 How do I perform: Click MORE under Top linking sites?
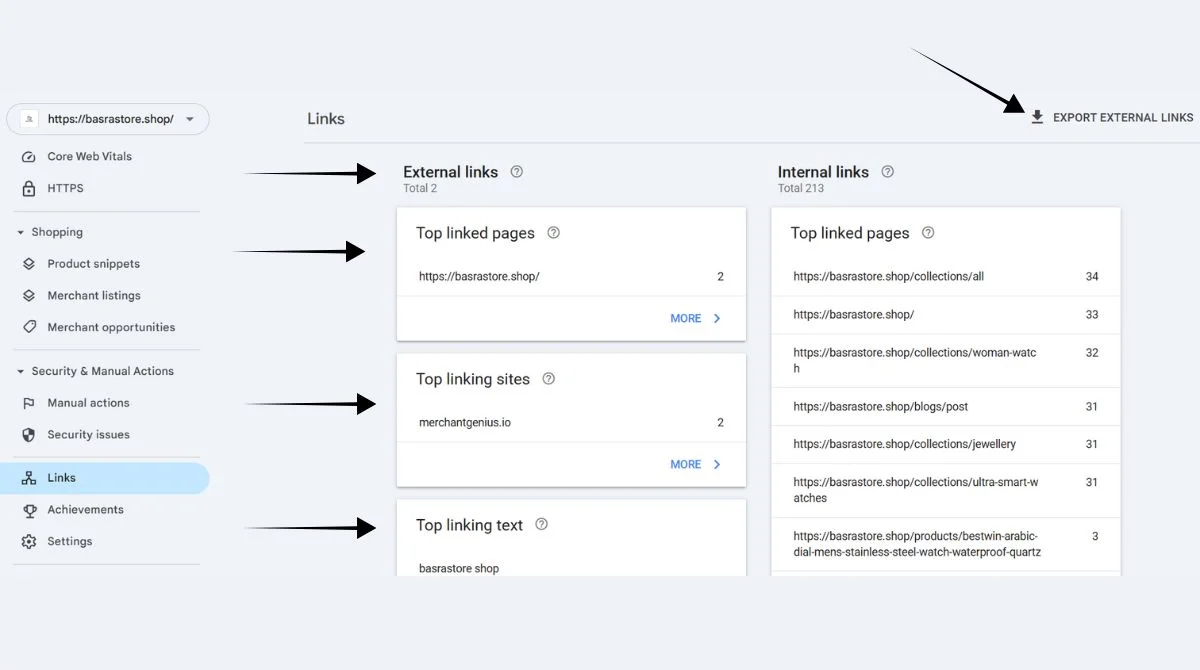point(685,464)
